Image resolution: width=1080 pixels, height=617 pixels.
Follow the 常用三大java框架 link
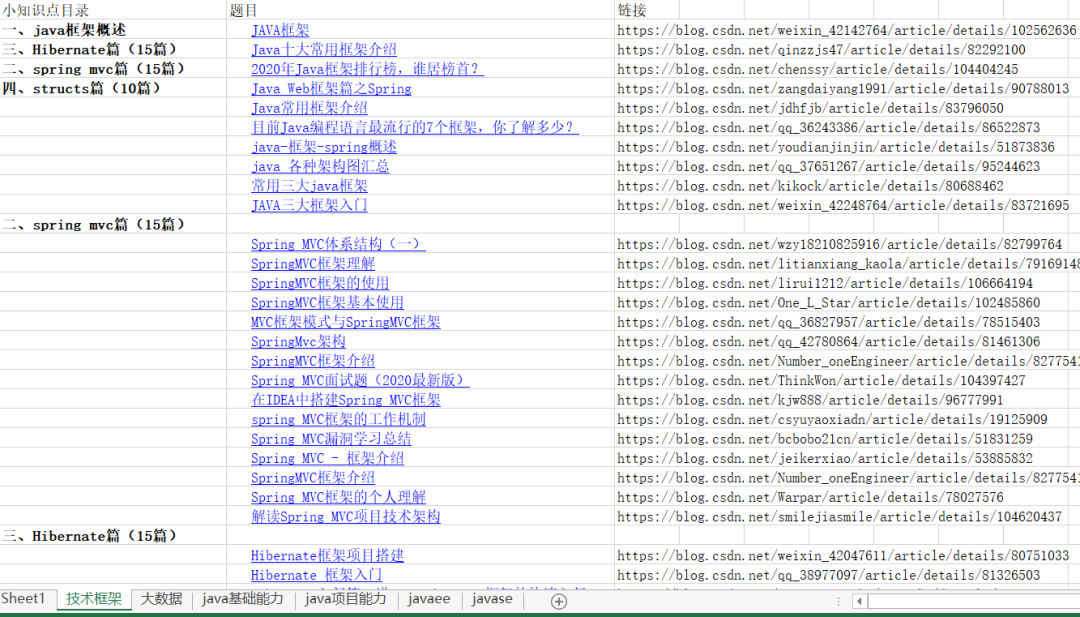tap(309, 186)
